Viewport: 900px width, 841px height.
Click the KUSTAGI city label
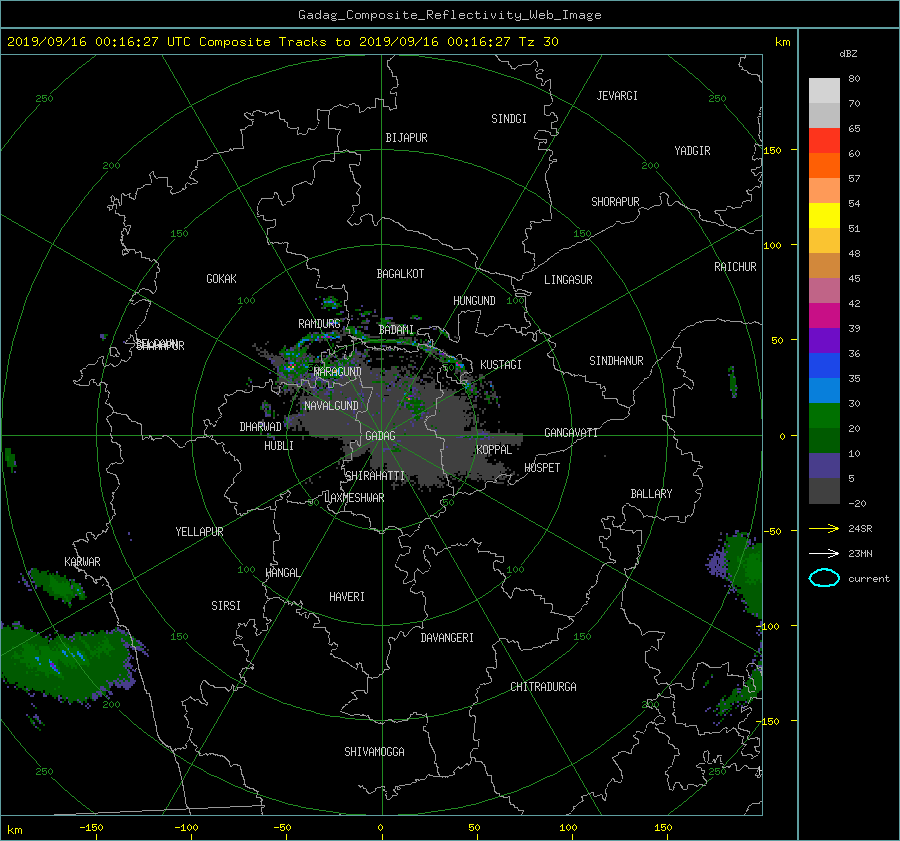tap(501, 365)
